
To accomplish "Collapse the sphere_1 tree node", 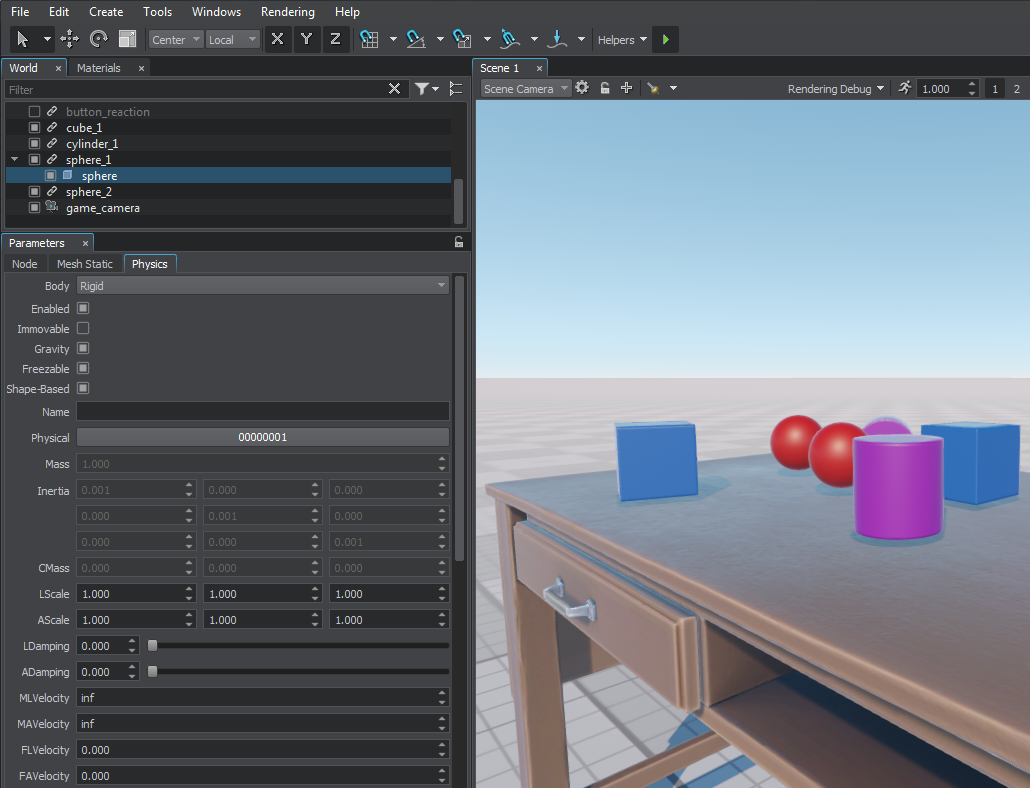I will click(15, 160).
